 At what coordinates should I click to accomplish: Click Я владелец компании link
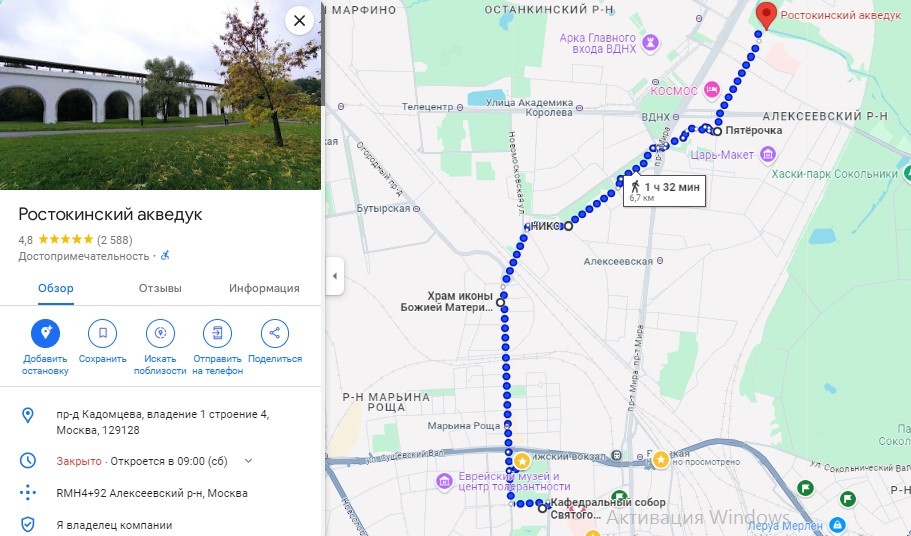coord(114,525)
